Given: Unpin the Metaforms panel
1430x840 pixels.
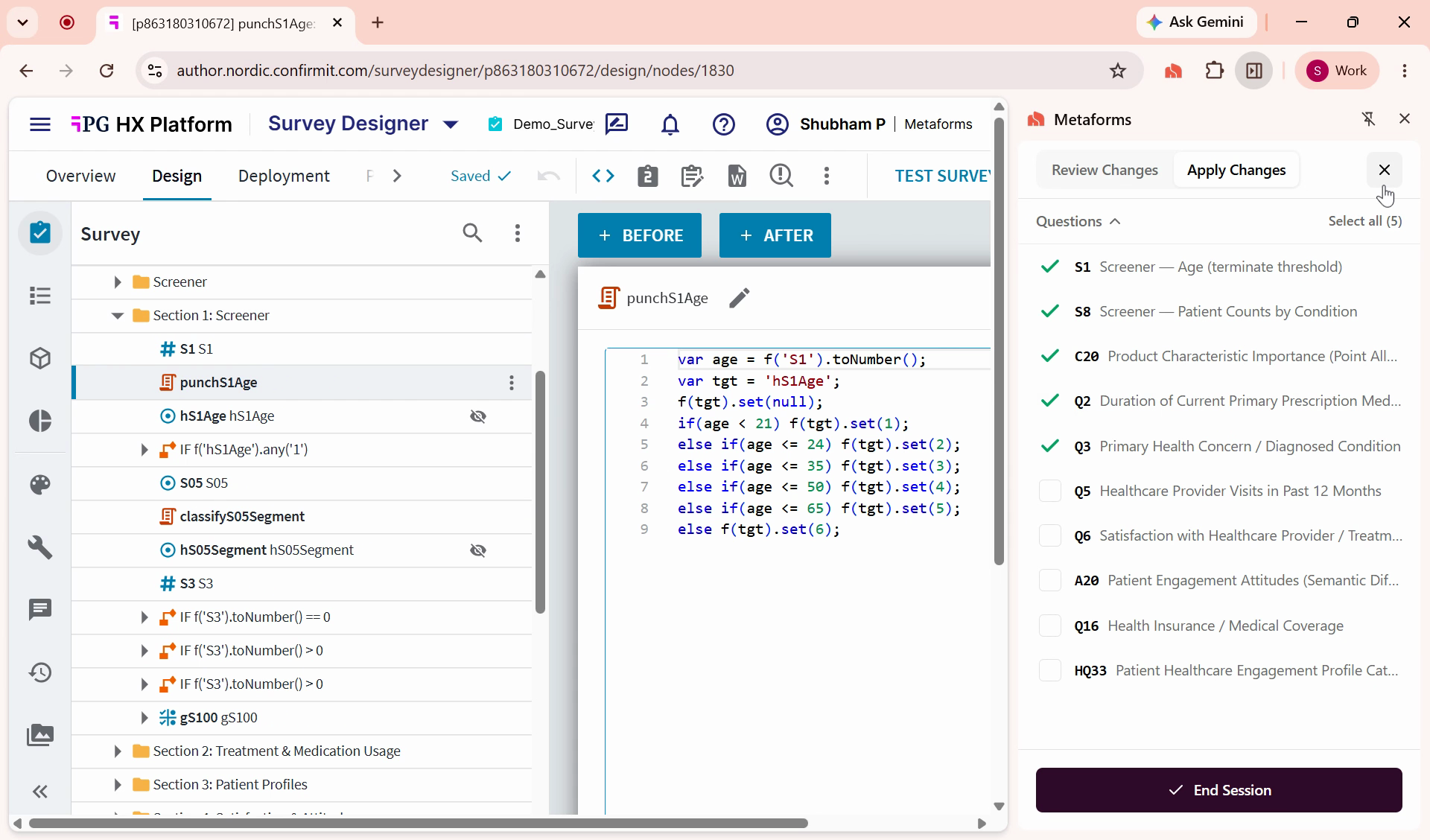Looking at the screenshot, I should point(1368,119).
